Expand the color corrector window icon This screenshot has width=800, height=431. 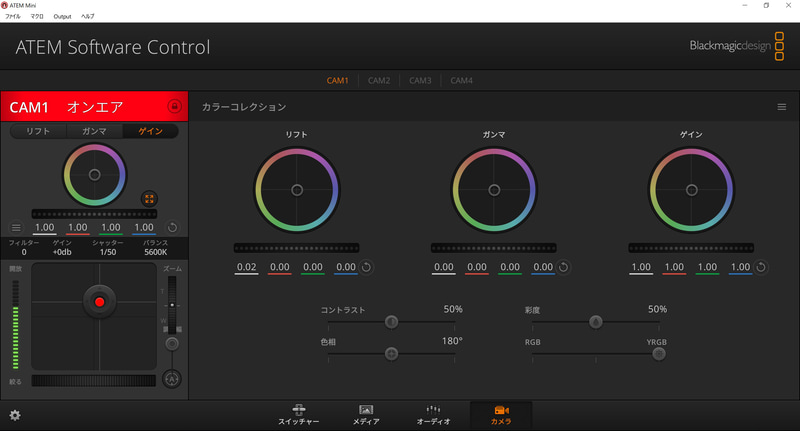coord(149,199)
